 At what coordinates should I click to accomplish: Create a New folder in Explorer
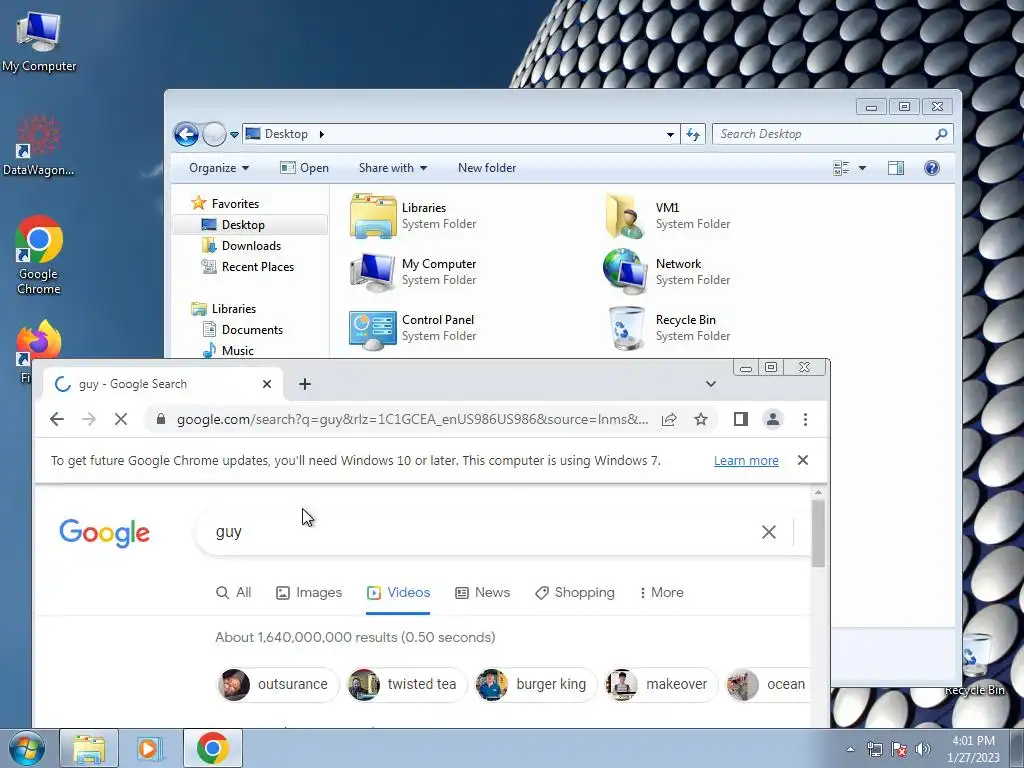(487, 168)
